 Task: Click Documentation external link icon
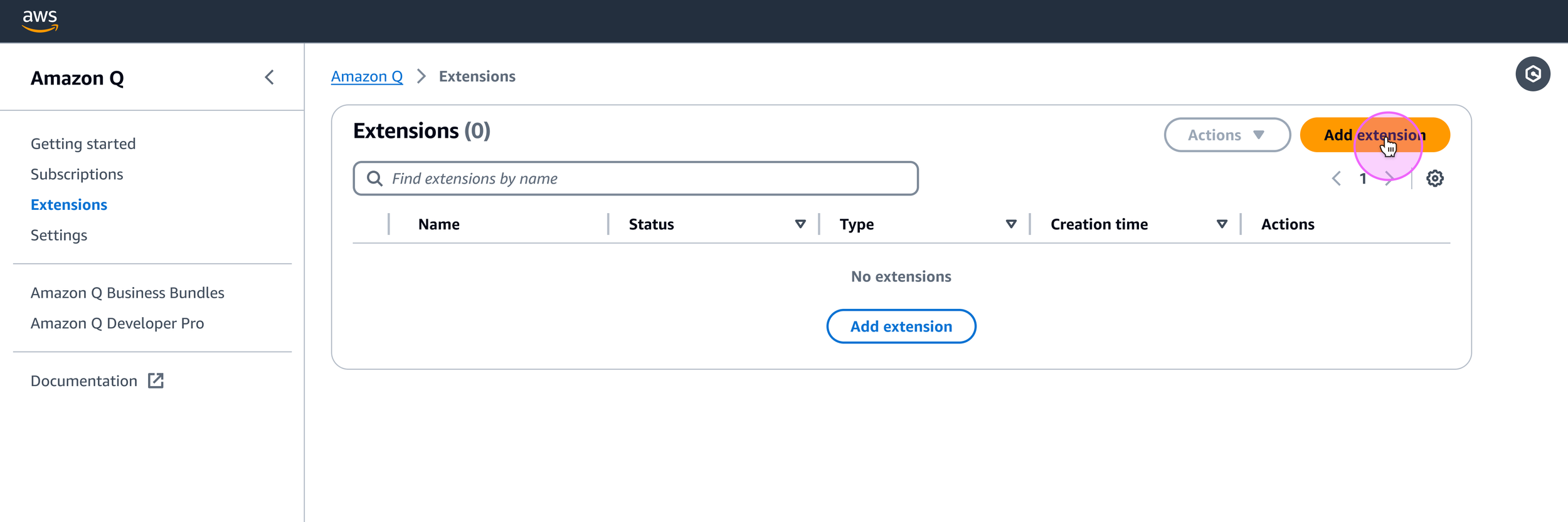pyautogui.click(x=156, y=381)
